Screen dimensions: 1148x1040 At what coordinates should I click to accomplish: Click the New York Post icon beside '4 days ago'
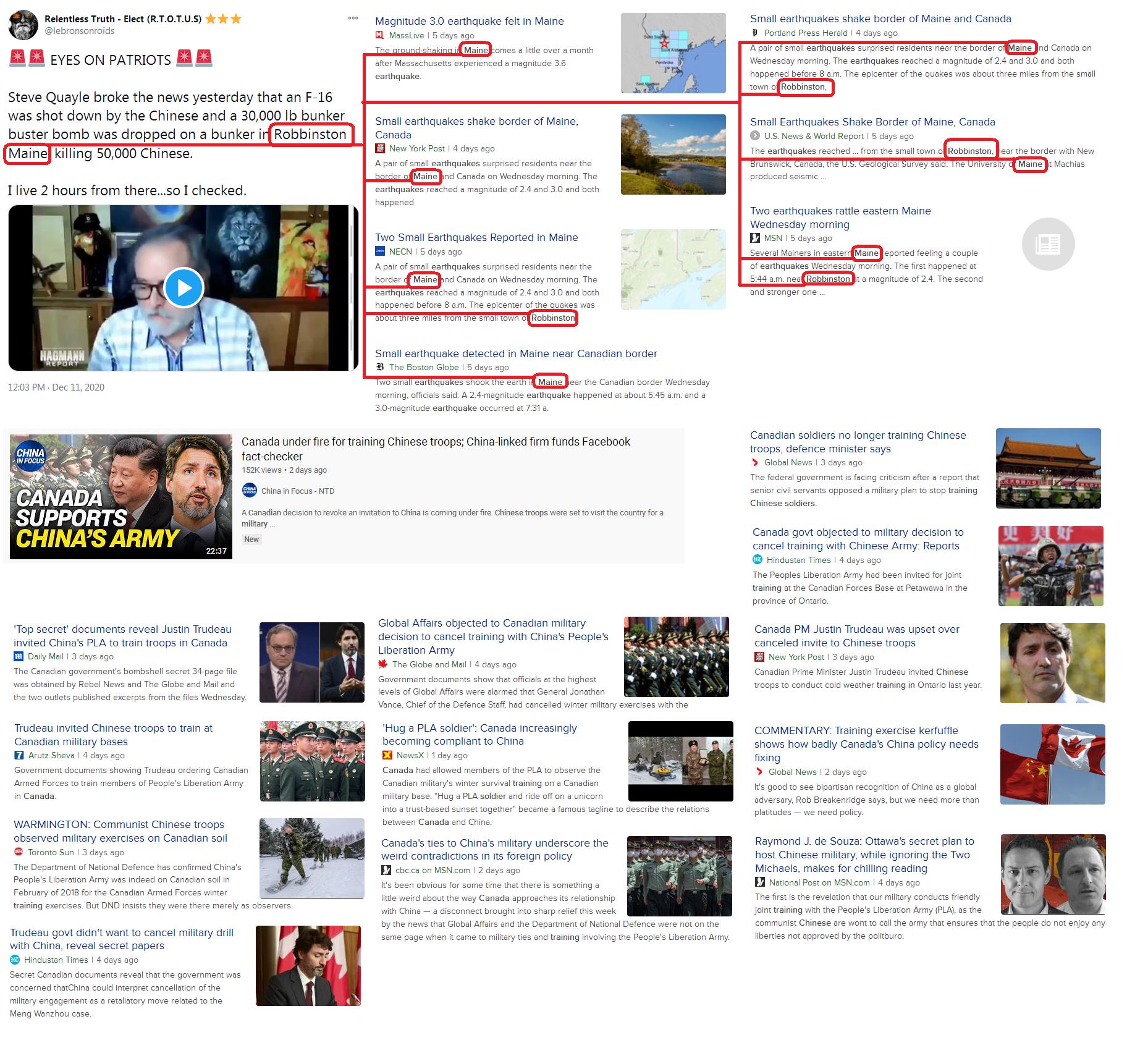point(380,148)
